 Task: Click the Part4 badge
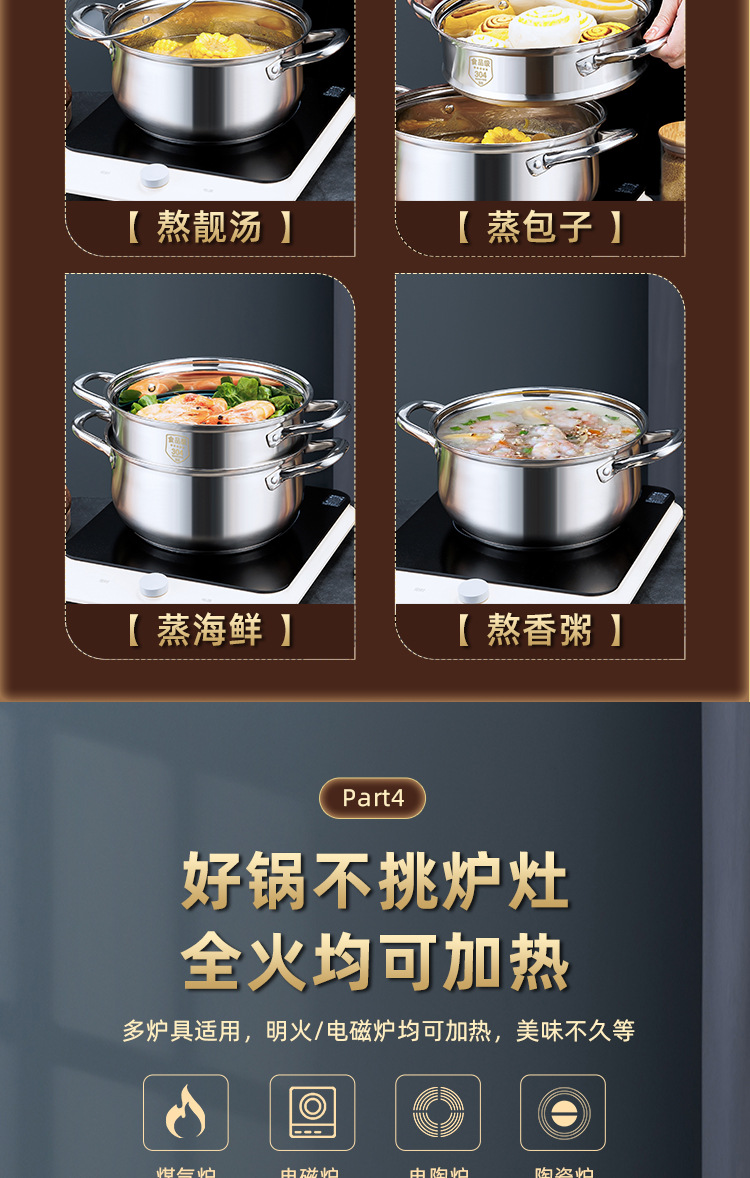click(x=373, y=798)
